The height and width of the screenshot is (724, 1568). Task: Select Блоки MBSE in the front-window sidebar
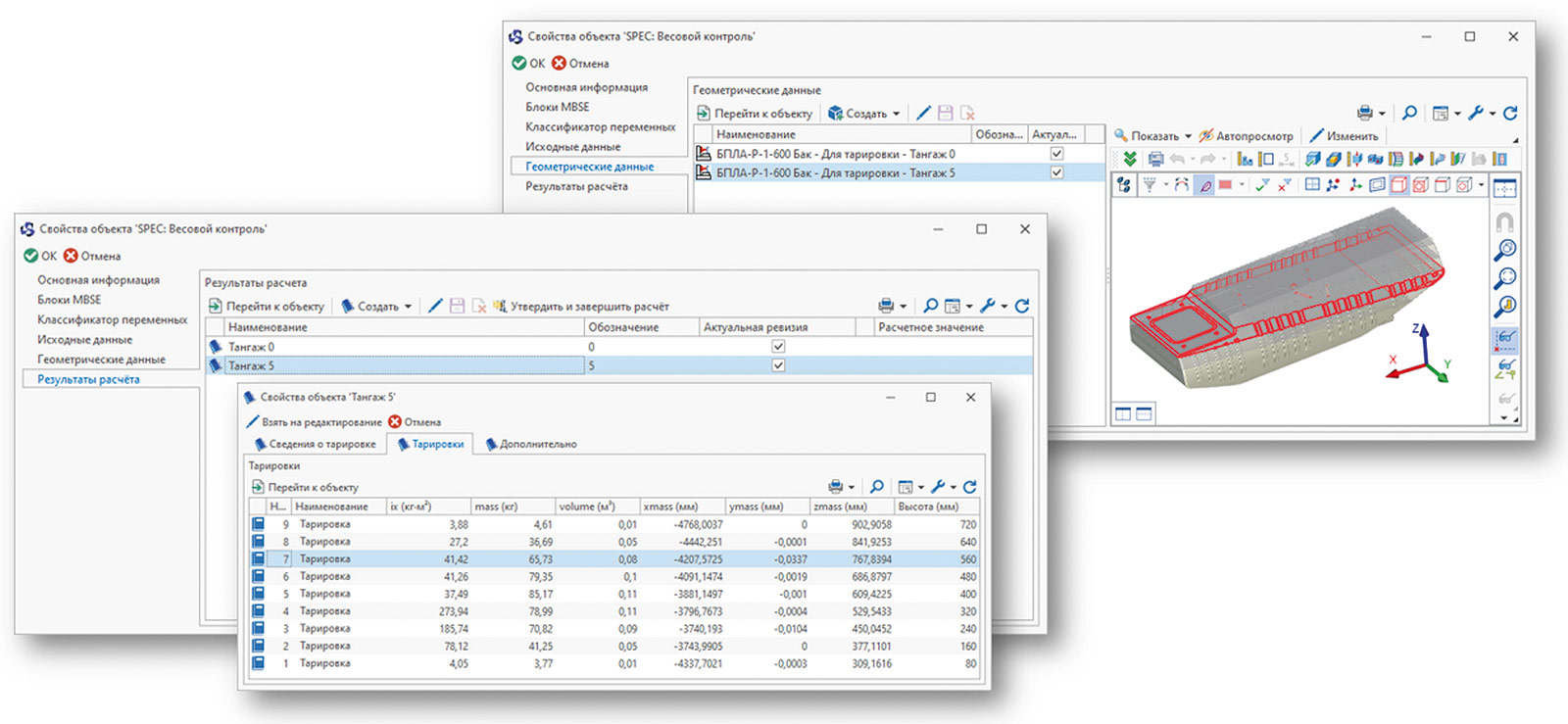click(70, 299)
